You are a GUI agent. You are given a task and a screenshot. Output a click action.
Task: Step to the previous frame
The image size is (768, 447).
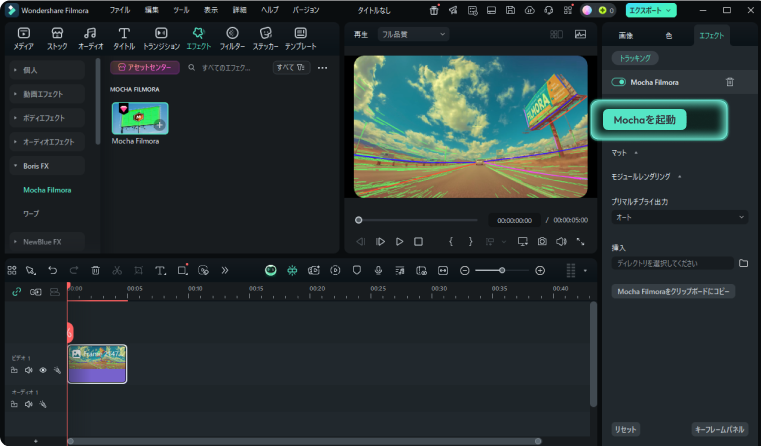[x=361, y=242]
